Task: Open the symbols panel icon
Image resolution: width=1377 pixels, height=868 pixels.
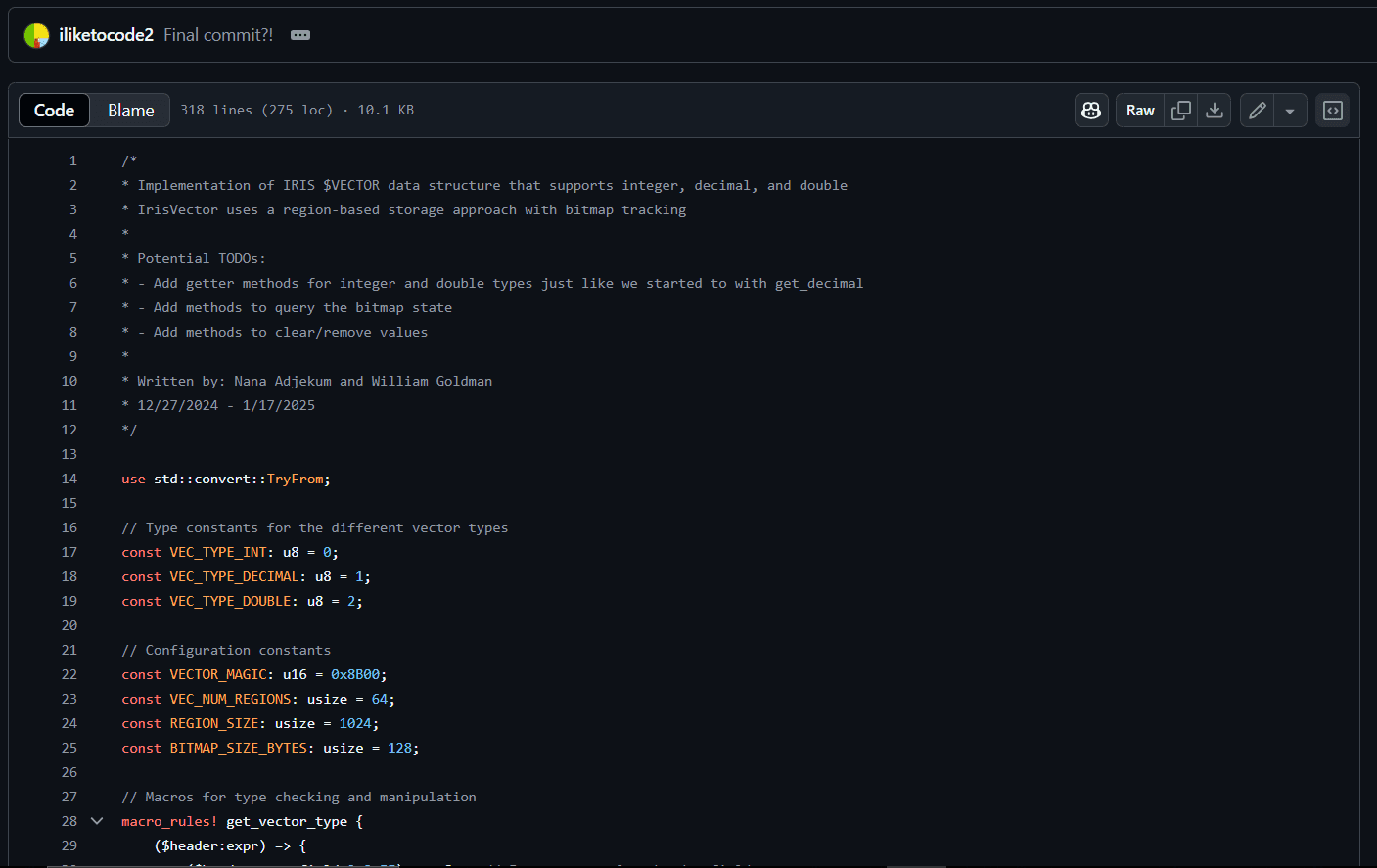Action: point(1333,111)
